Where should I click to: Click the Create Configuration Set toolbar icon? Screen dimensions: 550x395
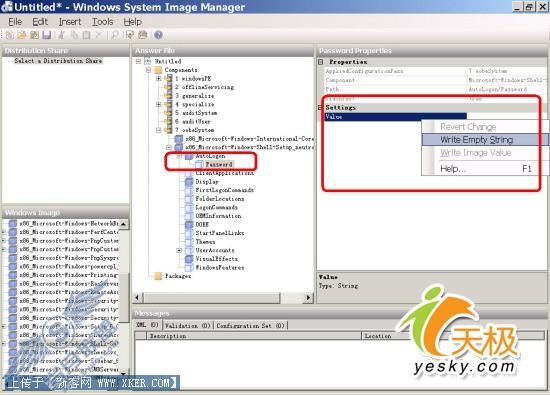coord(143,35)
